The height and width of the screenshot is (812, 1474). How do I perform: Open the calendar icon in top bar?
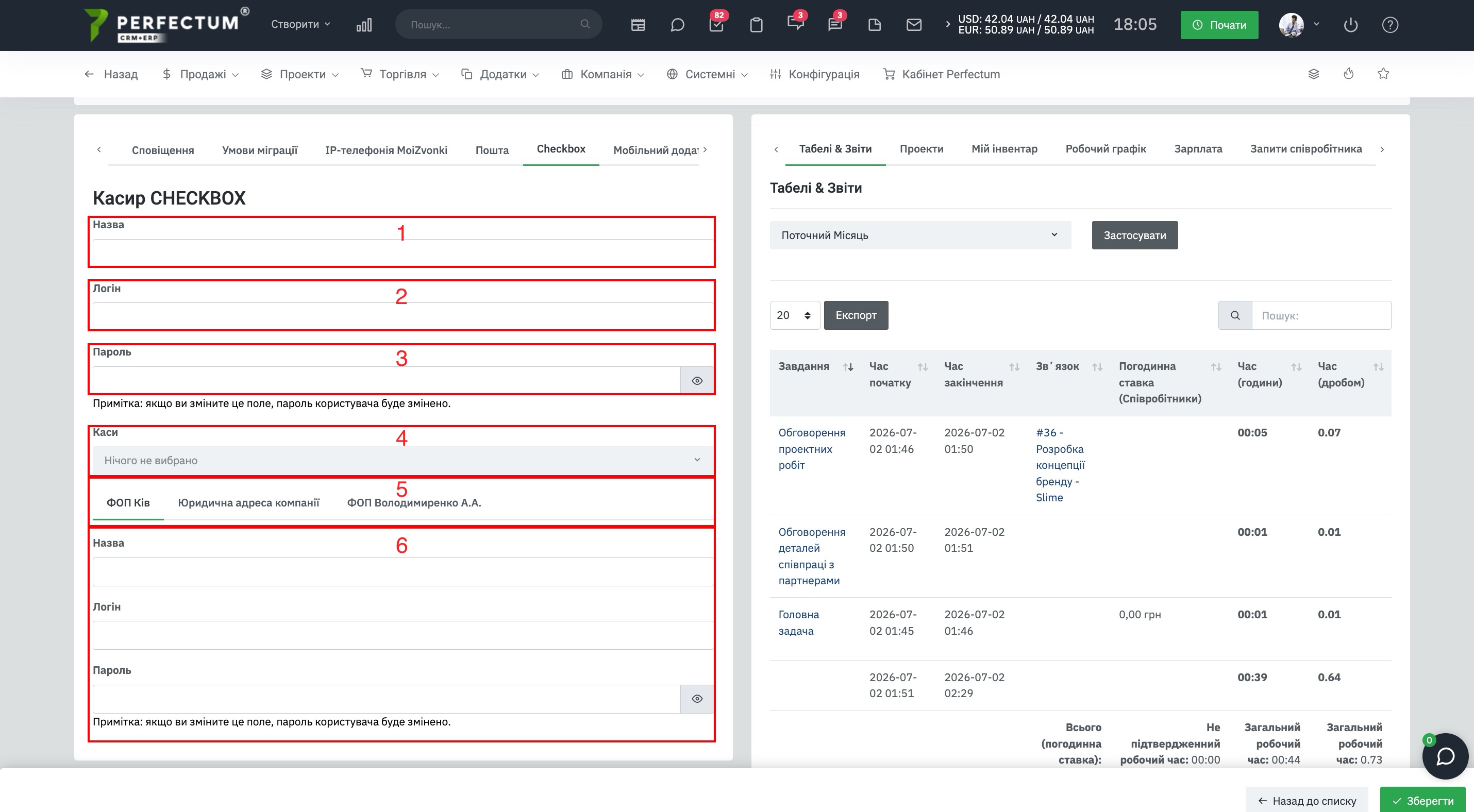638,25
